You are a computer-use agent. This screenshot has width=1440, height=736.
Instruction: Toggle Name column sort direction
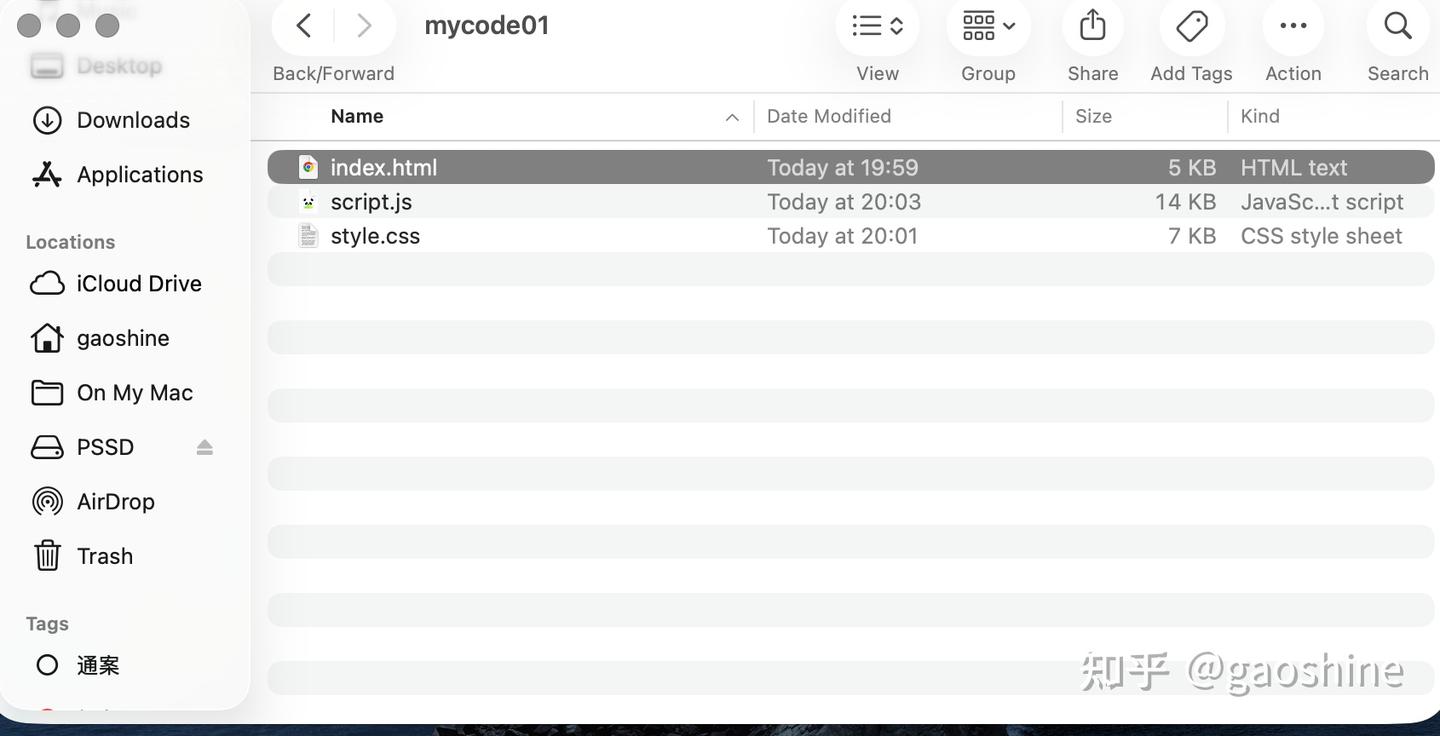point(732,117)
